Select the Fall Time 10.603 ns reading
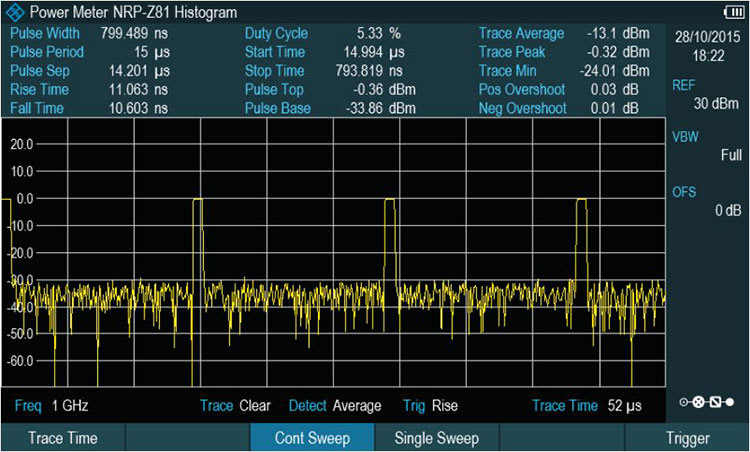The image size is (750, 452). coord(89,108)
